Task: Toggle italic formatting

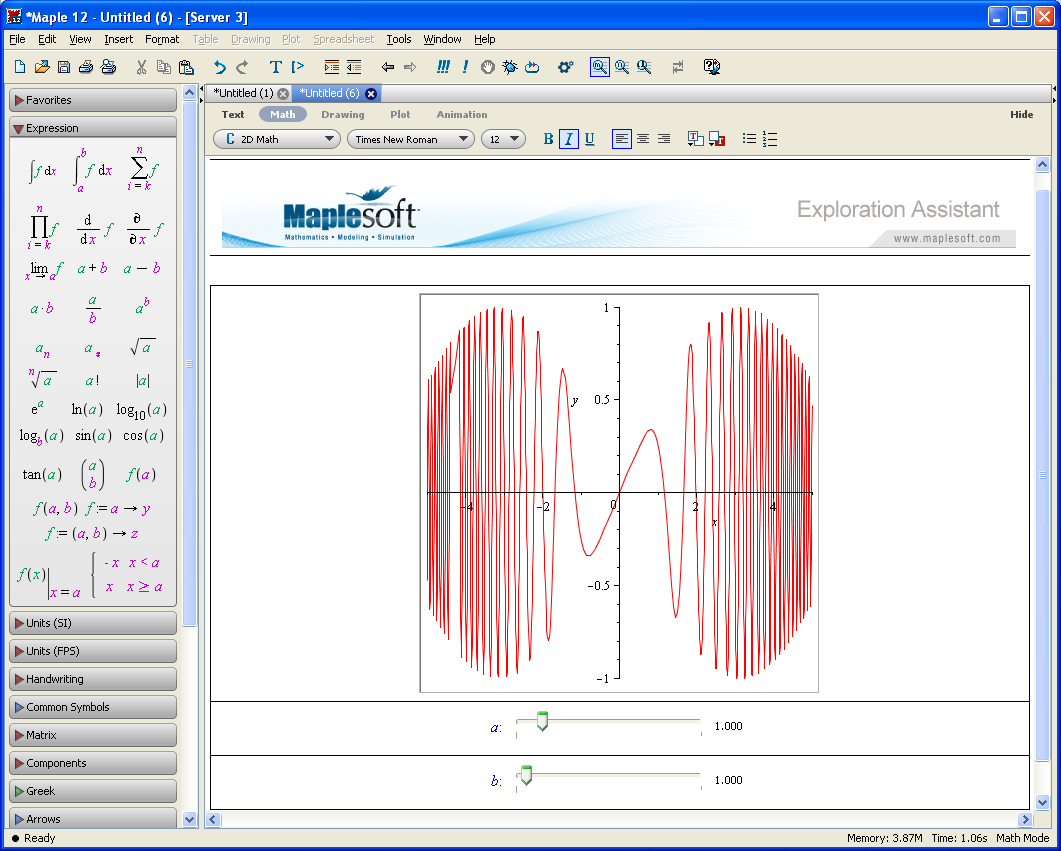Action: (x=568, y=139)
